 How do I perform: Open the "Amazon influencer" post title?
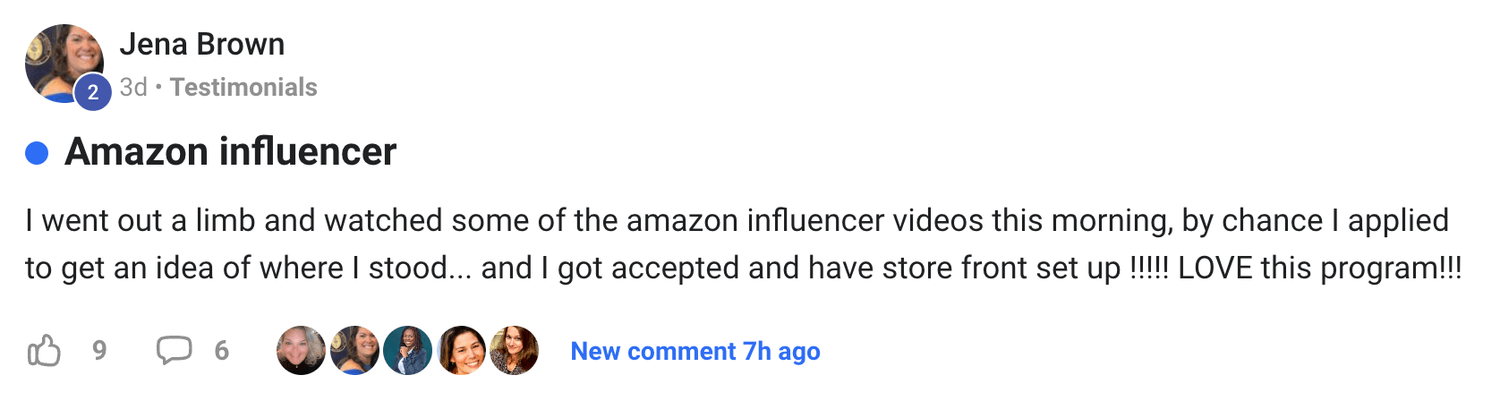click(230, 153)
